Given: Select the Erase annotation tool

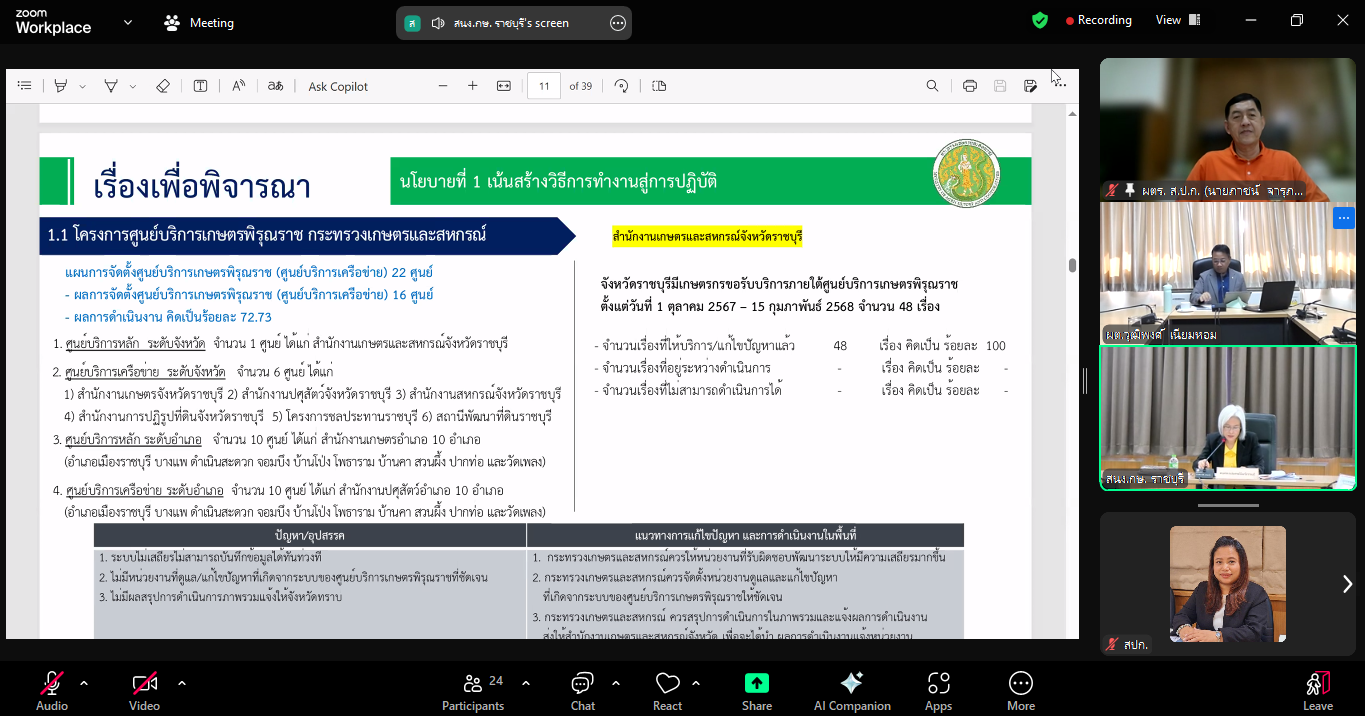Looking at the screenshot, I should pyautogui.click(x=163, y=86).
